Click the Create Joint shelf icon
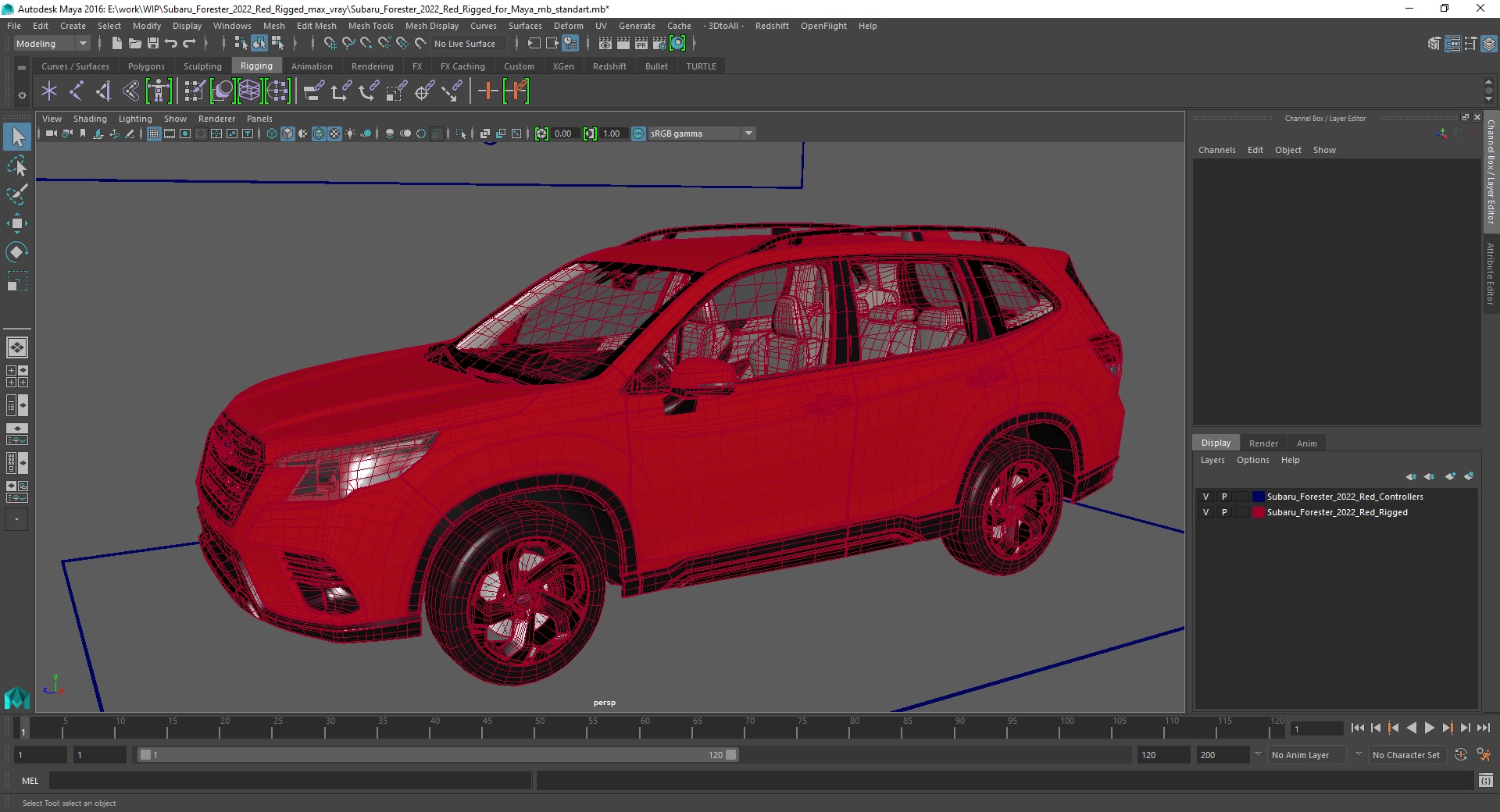 click(x=76, y=91)
